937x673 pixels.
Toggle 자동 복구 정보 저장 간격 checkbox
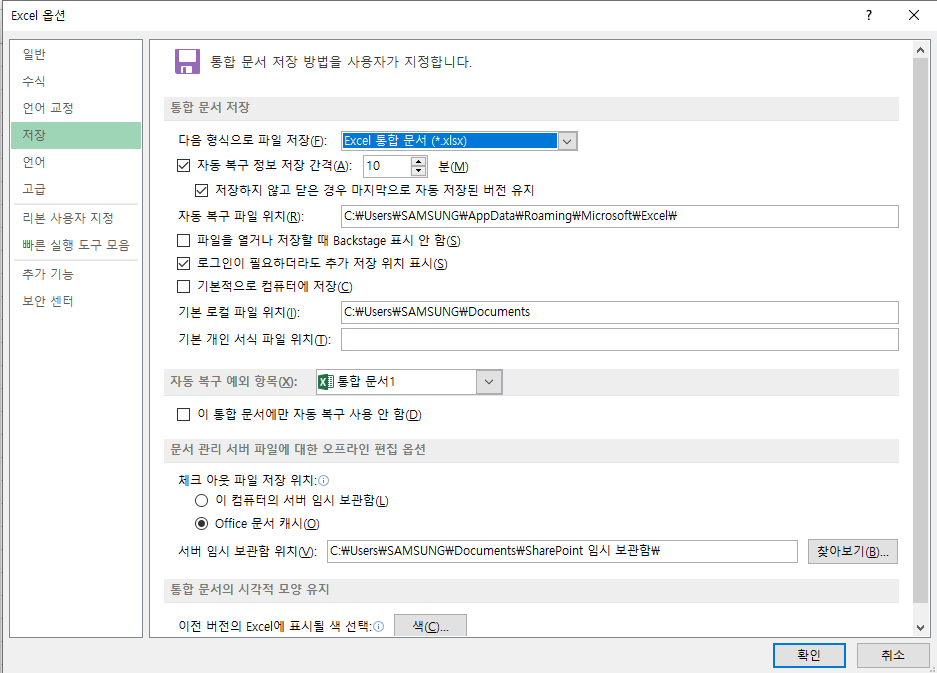click(183, 166)
